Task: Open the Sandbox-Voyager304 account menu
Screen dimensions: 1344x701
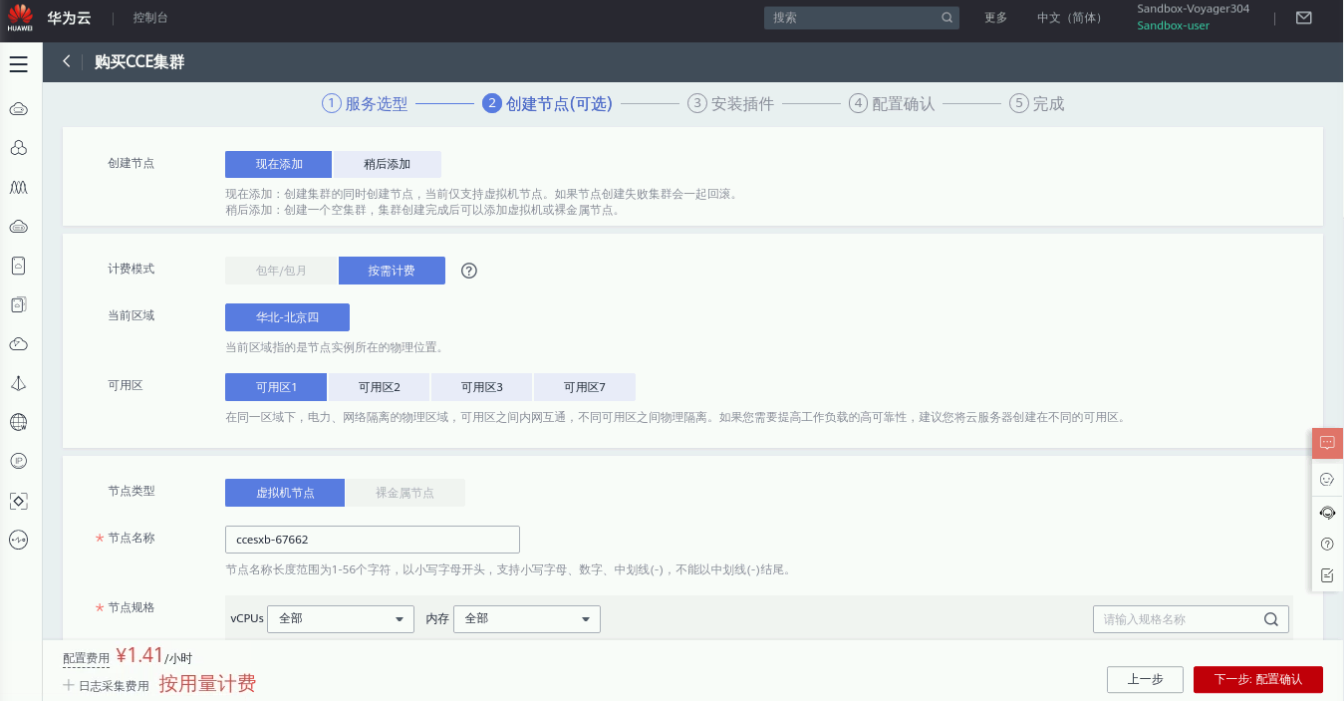Action: point(1193,9)
